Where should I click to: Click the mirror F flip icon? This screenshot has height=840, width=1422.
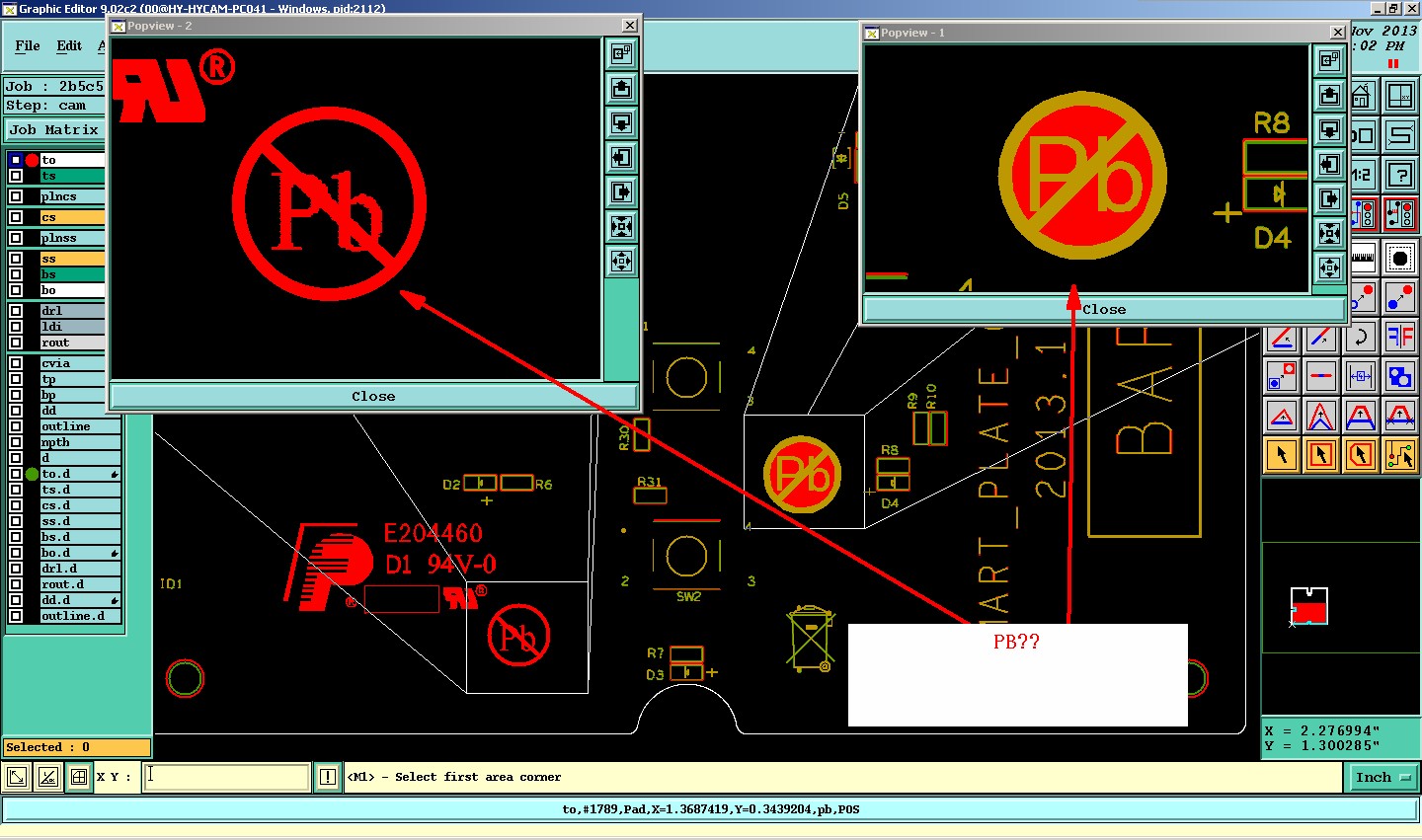tap(1400, 337)
